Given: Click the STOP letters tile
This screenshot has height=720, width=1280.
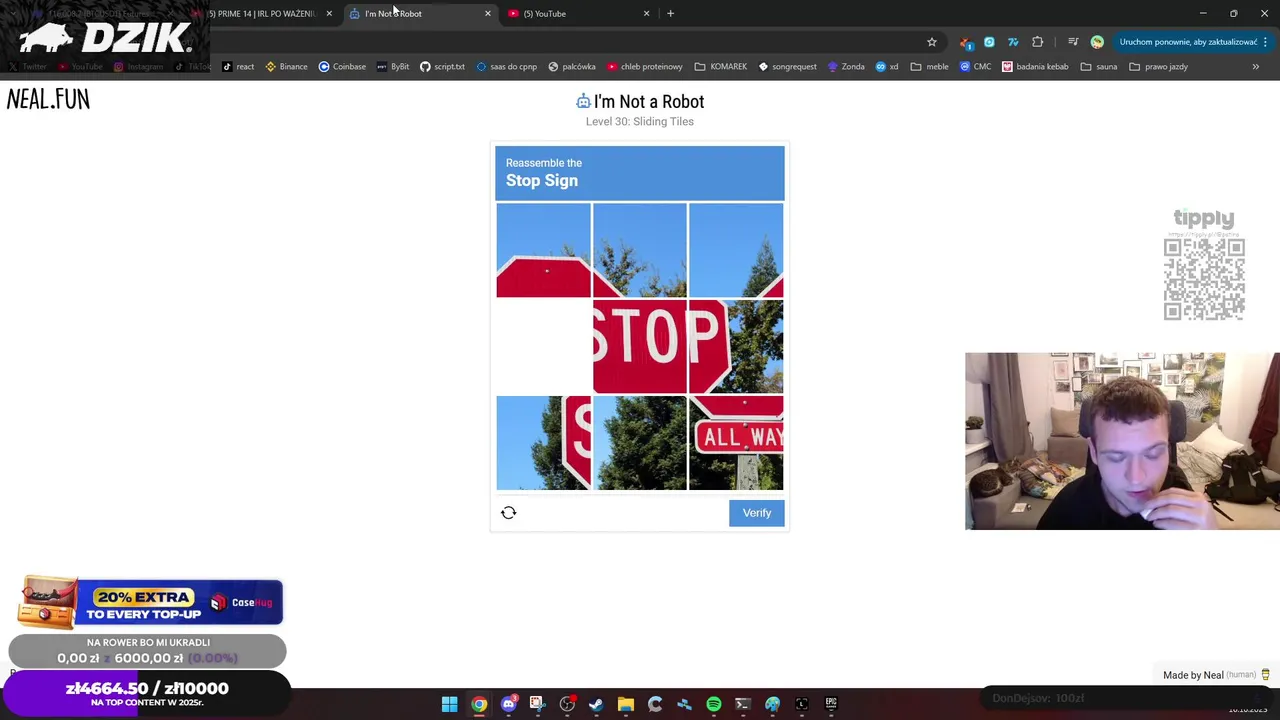Looking at the screenshot, I should tap(640, 346).
